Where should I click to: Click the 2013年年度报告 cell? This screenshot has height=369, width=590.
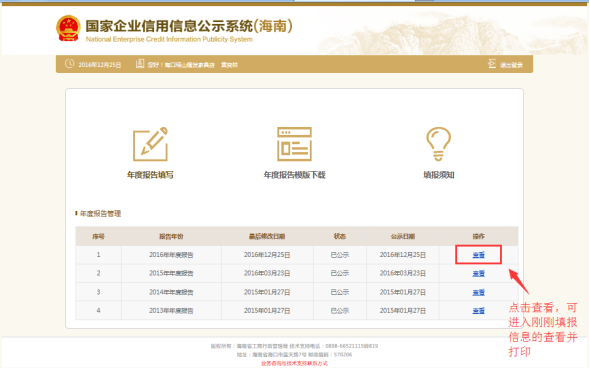(171, 311)
